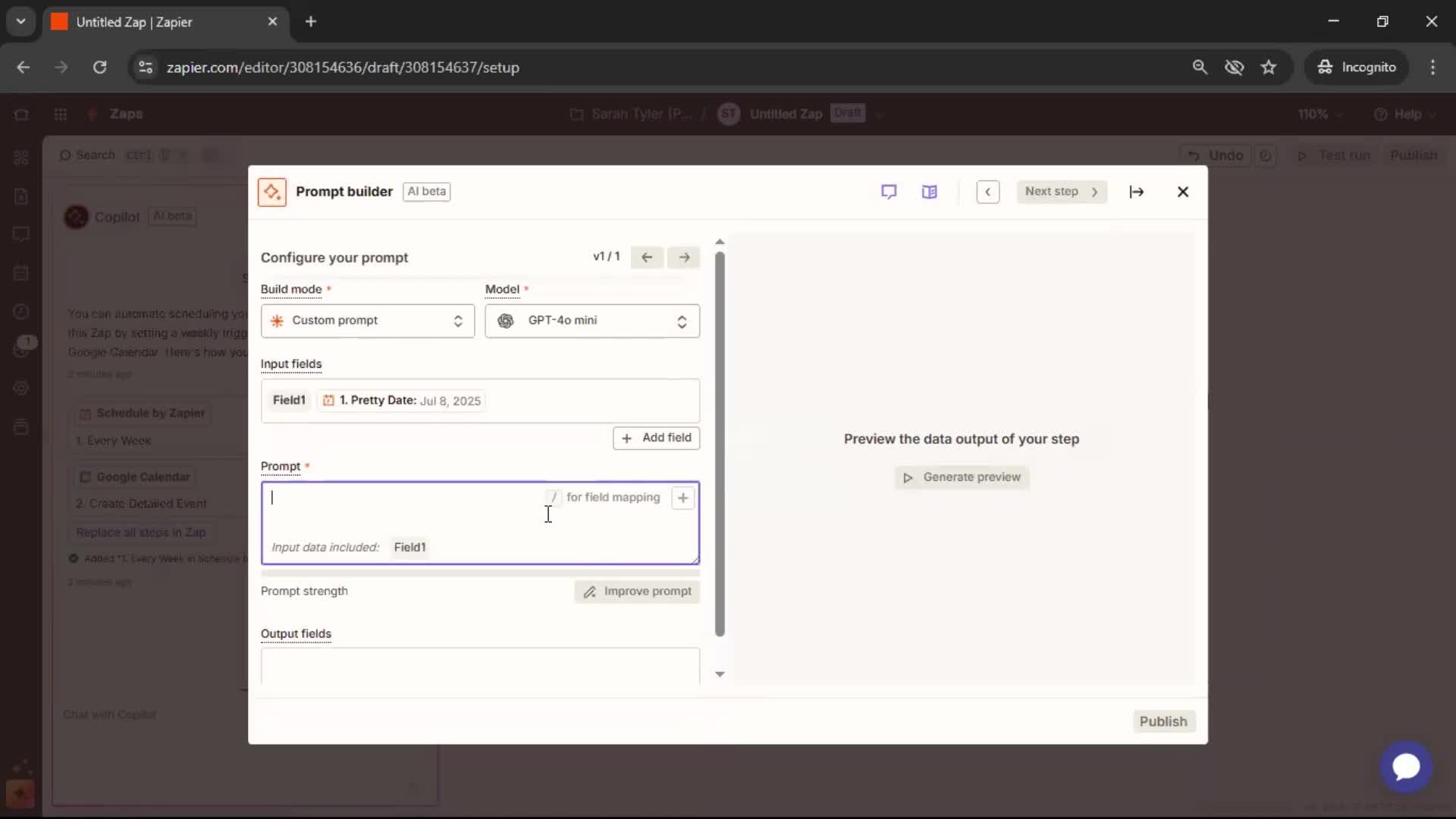This screenshot has width=1456, height=819.
Task: Click the config panel scrollbar thumb
Action: [720, 444]
